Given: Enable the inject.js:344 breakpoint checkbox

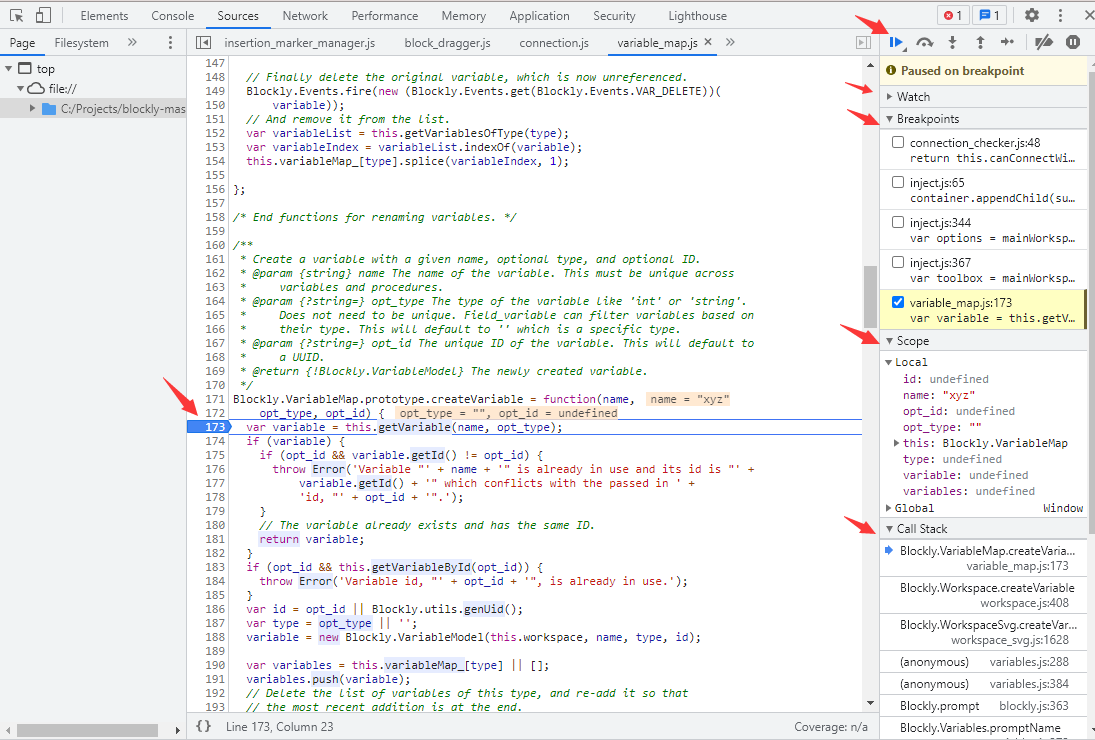Looking at the screenshot, I should click(897, 221).
